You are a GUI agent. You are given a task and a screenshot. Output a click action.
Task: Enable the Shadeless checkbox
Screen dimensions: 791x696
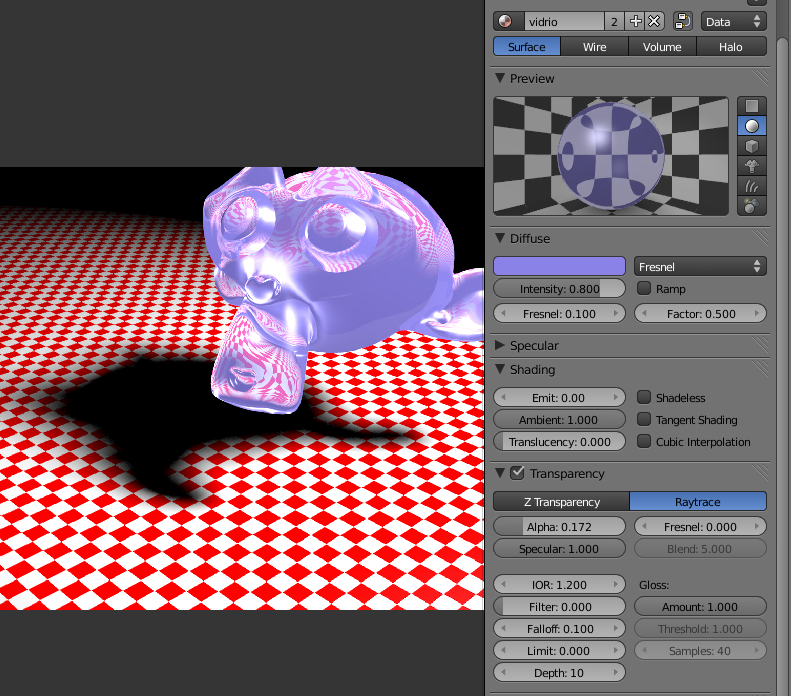pyautogui.click(x=644, y=397)
